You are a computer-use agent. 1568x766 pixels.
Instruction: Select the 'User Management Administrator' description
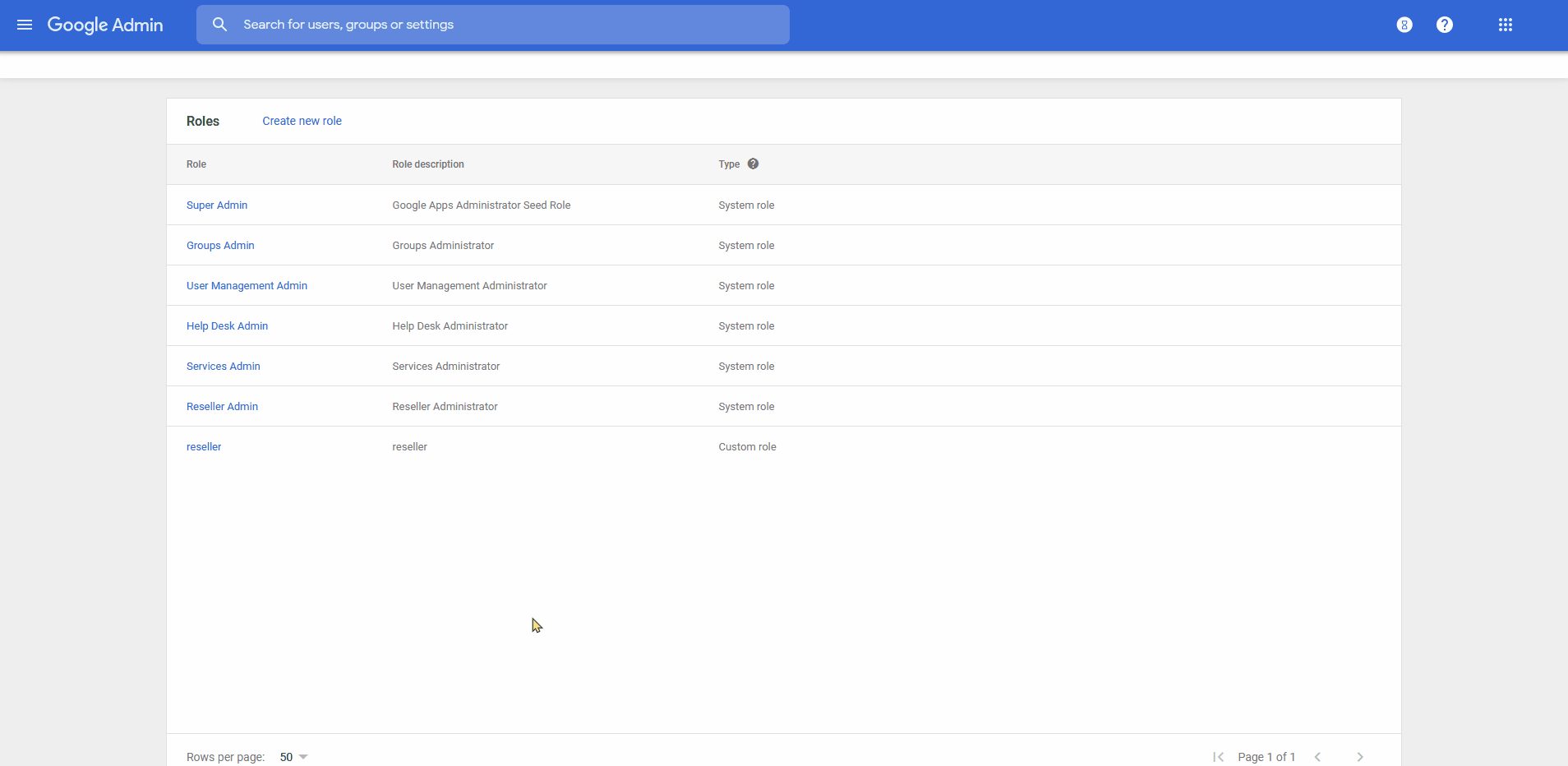pyautogui.click(x=469, y=286)
